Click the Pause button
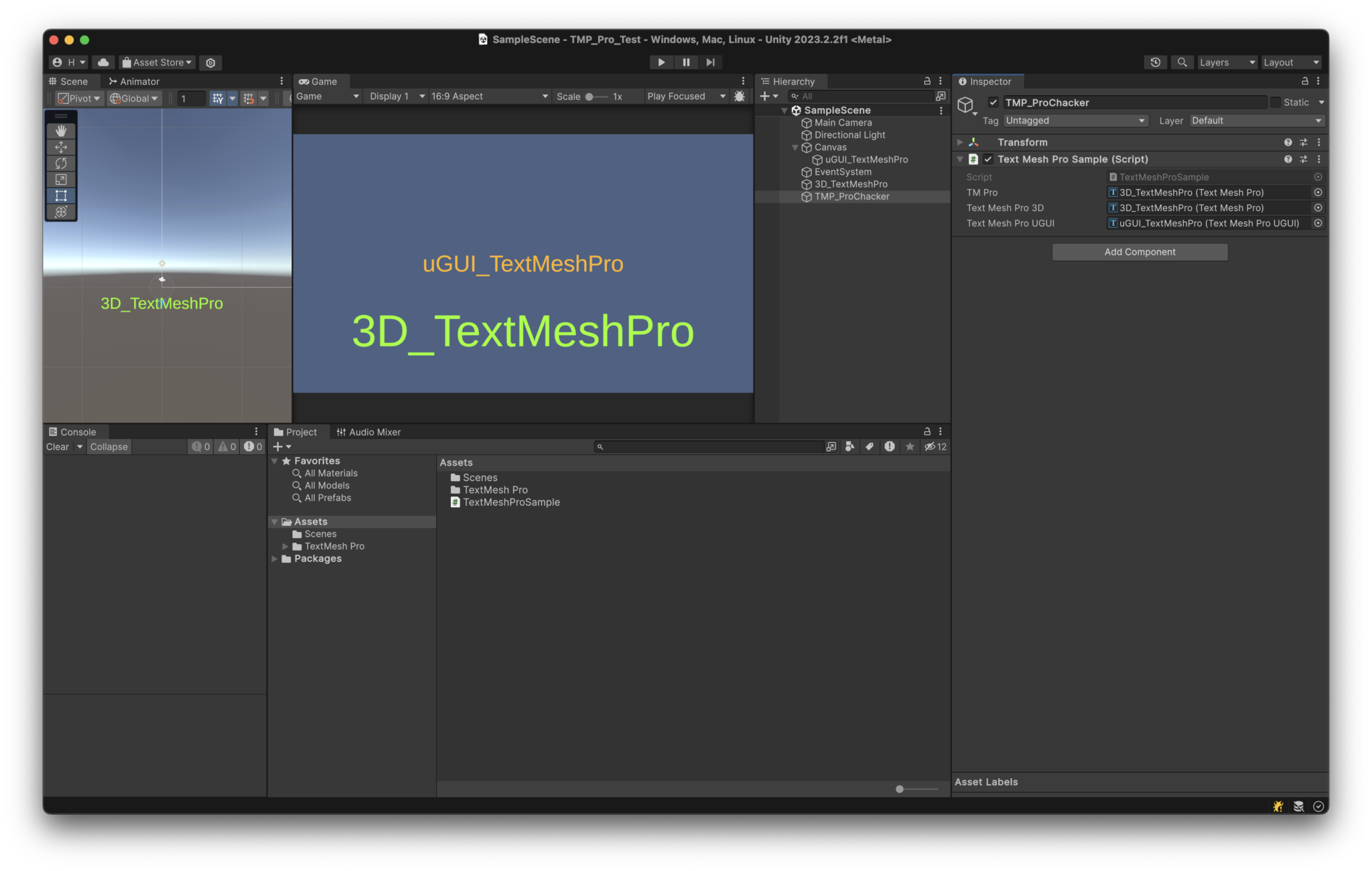This screenshot has width=1372, height=871. point(686,62)
